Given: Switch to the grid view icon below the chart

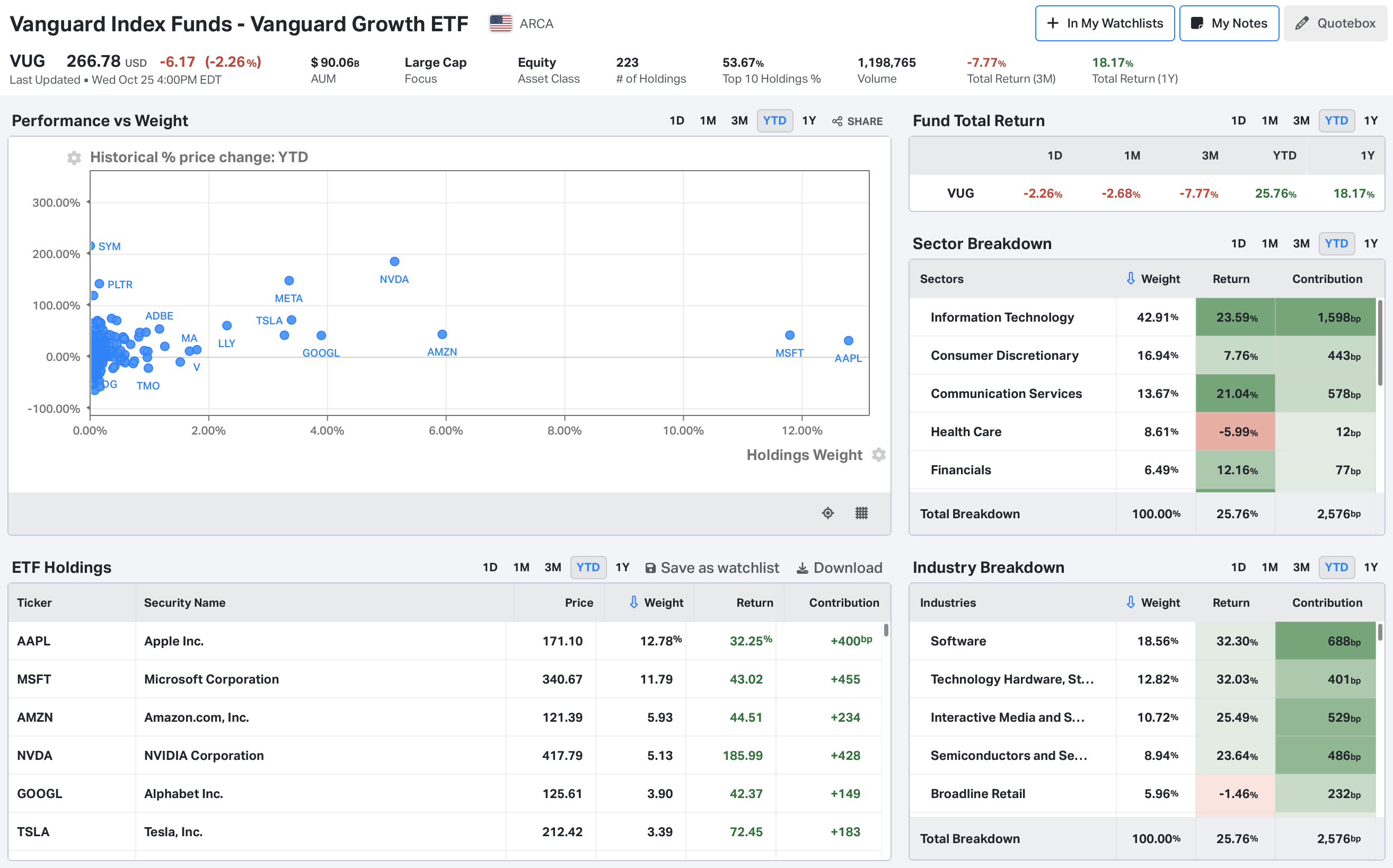Looking at the screenshot, I should point(861,512).
